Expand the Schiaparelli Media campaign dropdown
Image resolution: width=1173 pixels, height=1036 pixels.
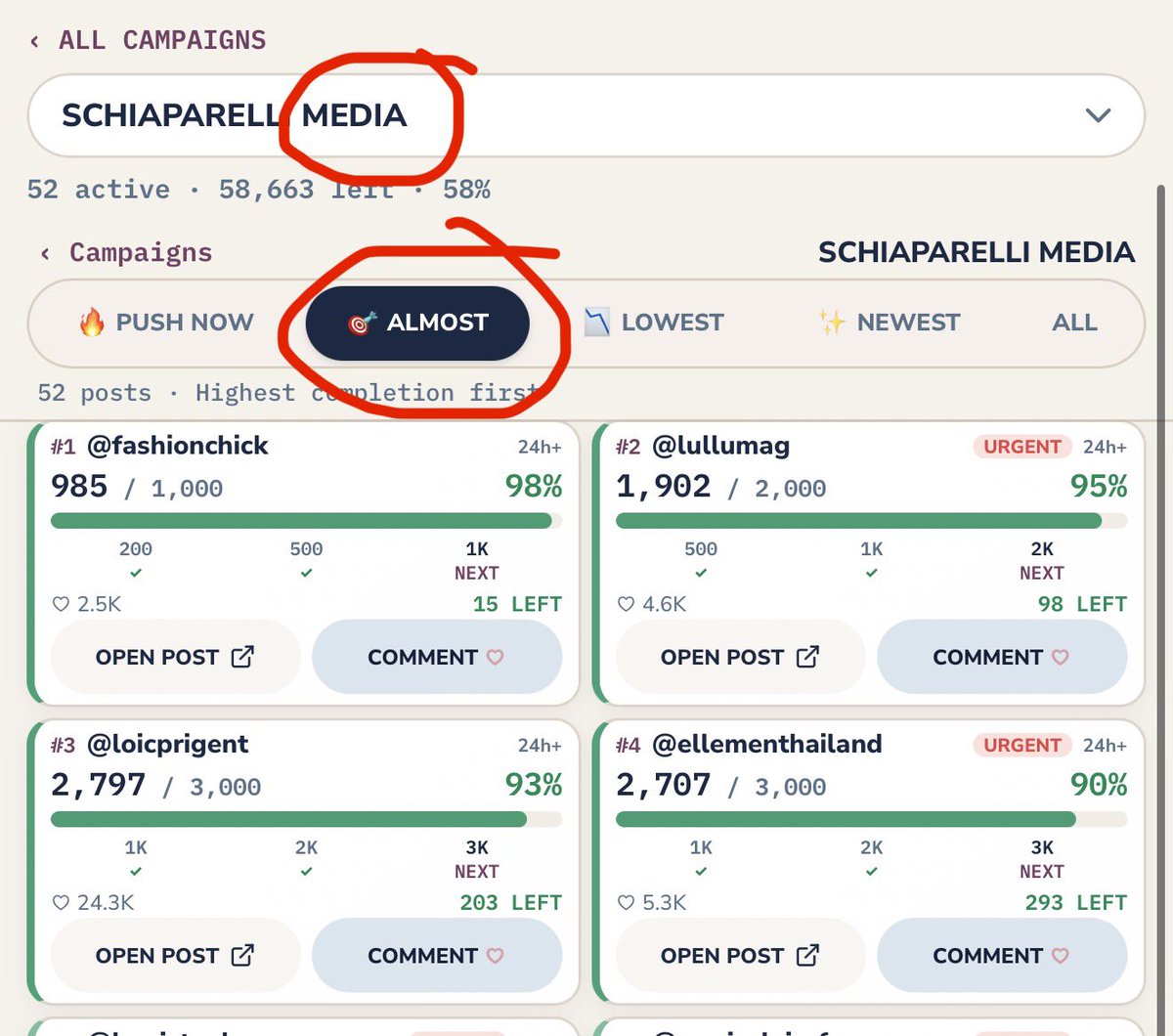586,115
